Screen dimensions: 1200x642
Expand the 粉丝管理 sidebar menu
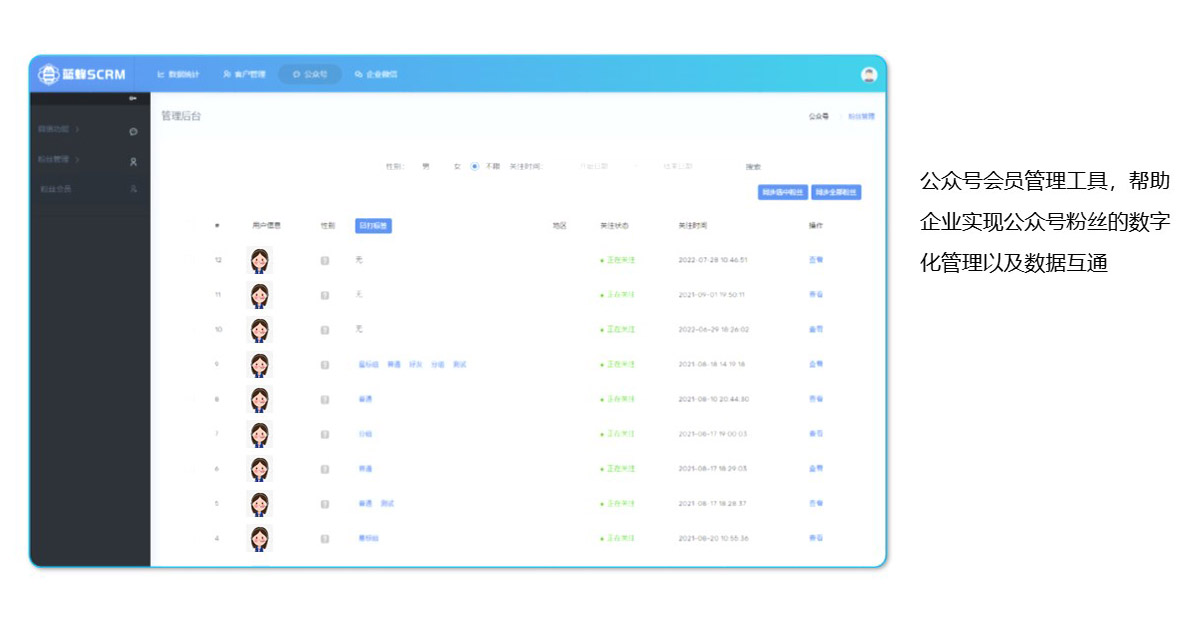point(58,160)
